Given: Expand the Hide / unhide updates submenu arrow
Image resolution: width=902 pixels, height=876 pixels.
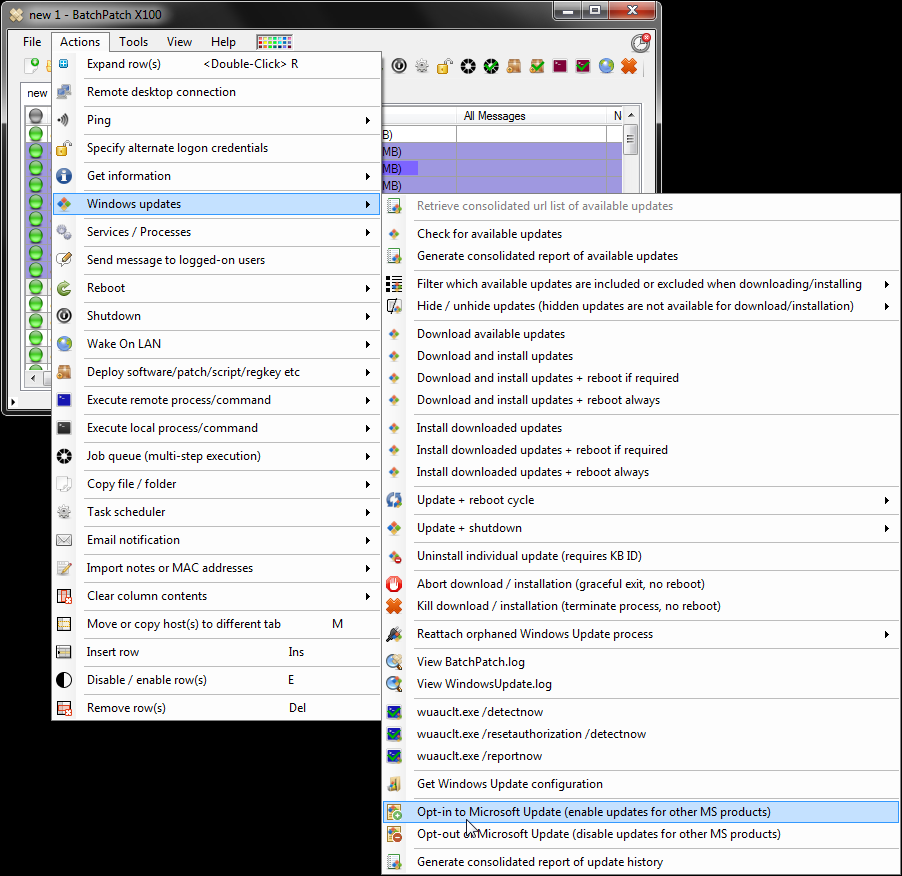Looking at the screenshot, I should pos(887,306).
